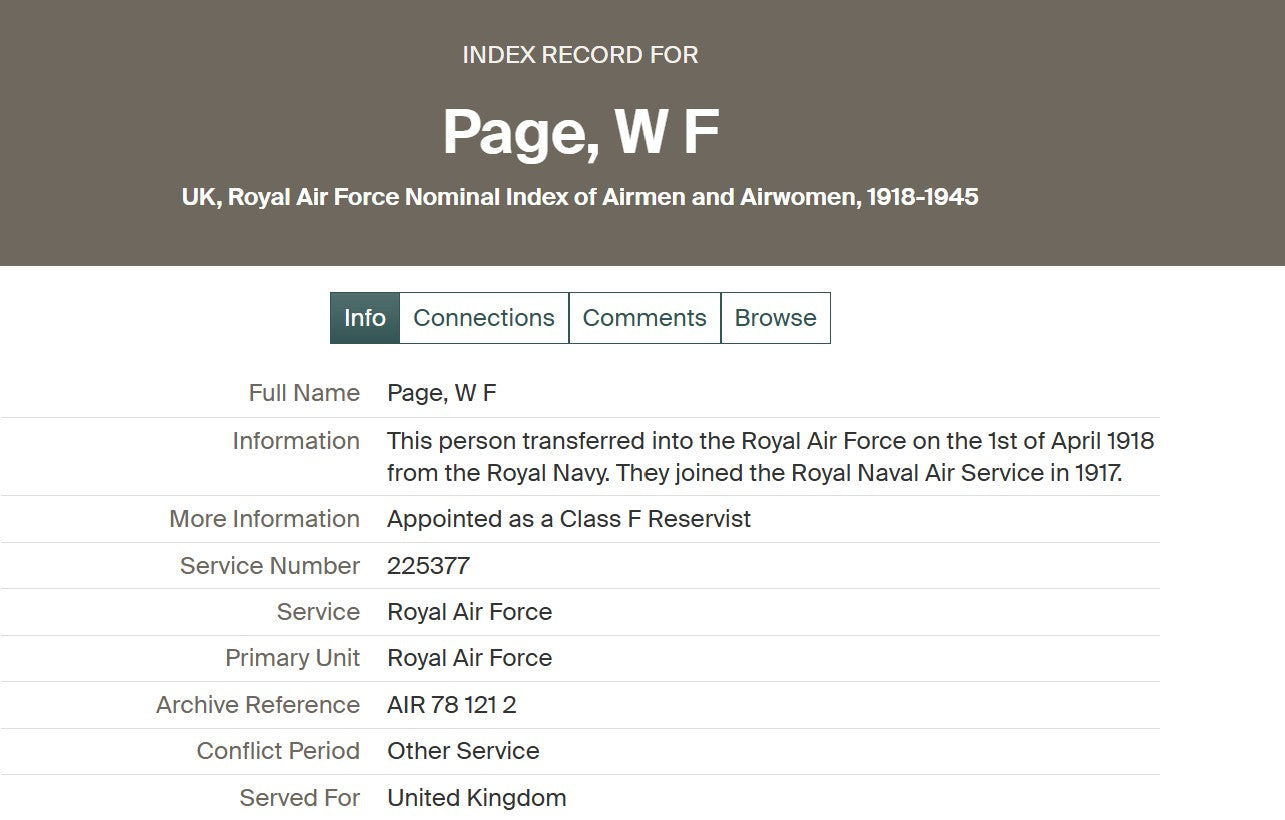Click the Primary Unit value 'Royal Air Force'

[x=469, y=658]
